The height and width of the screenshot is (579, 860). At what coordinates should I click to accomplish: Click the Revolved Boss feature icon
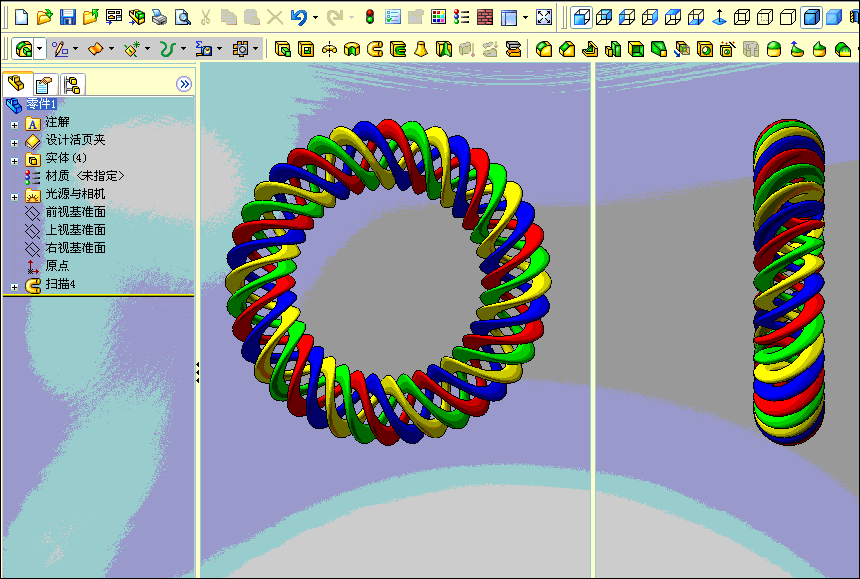tap(329, 49)
